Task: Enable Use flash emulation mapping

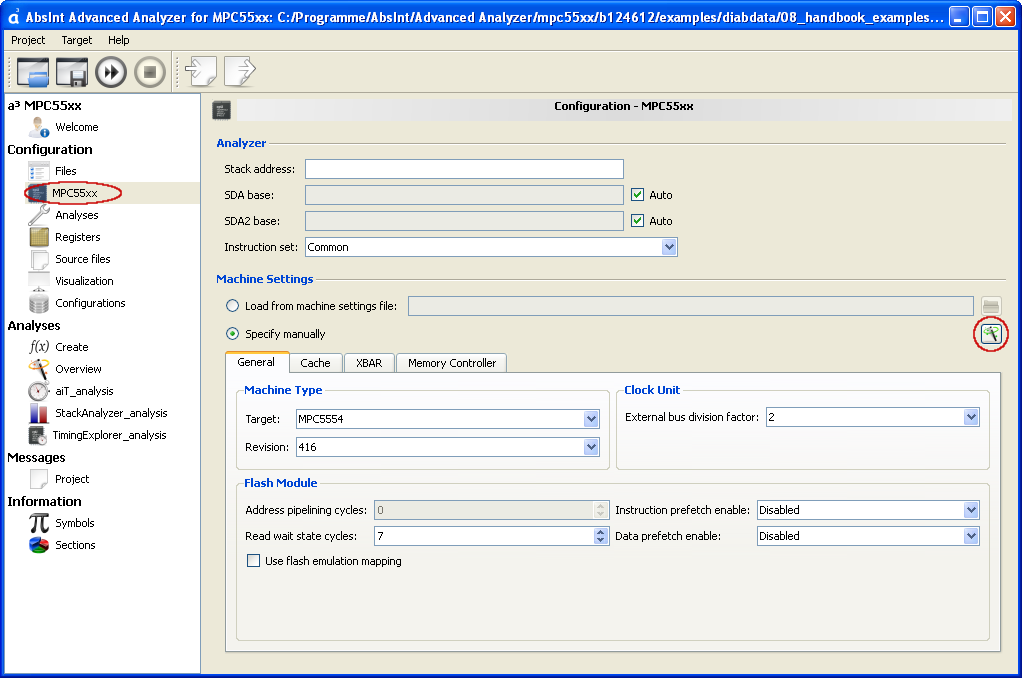Action: (x=254, y=561)
